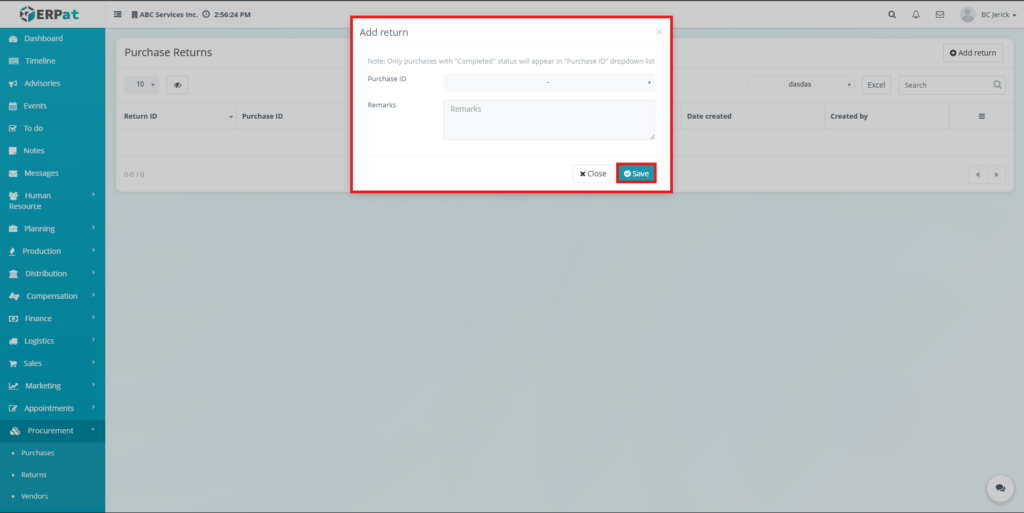Open notifications bell icon
The width and height of the screenshot is (1024, 513).
click(916, 14)
